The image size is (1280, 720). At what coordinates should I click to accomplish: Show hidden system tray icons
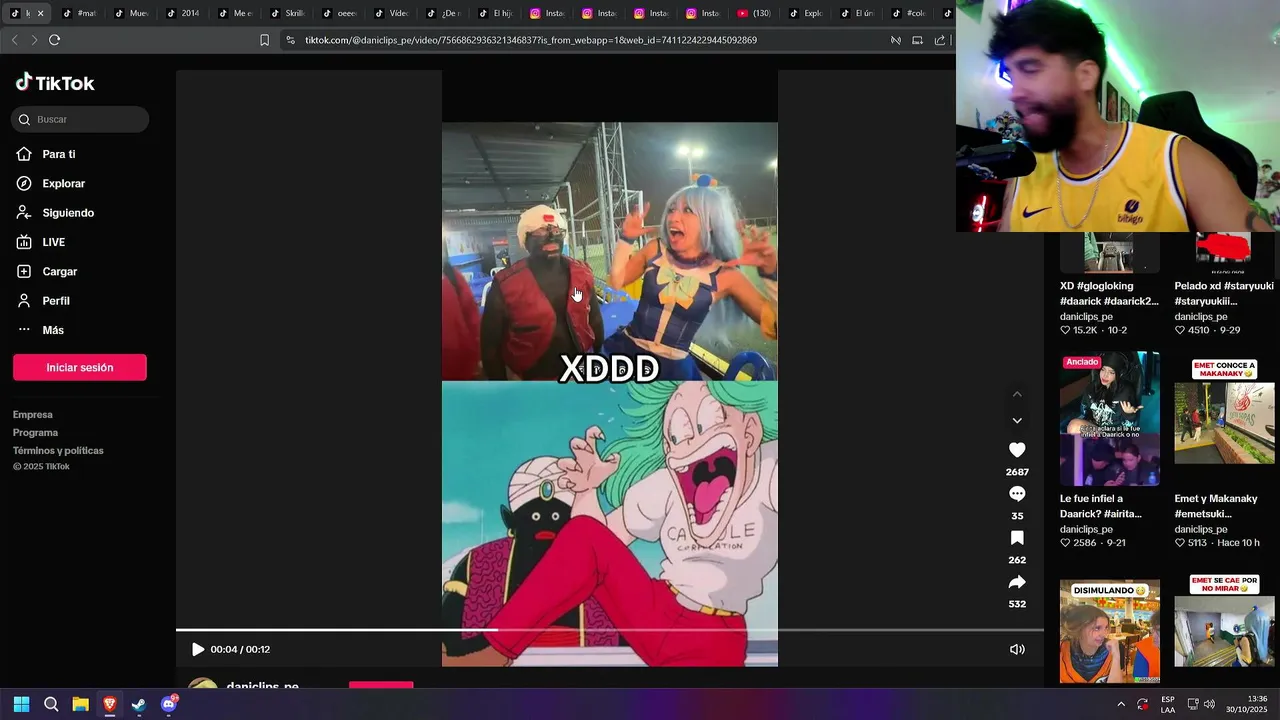[x=1121, y=704]
